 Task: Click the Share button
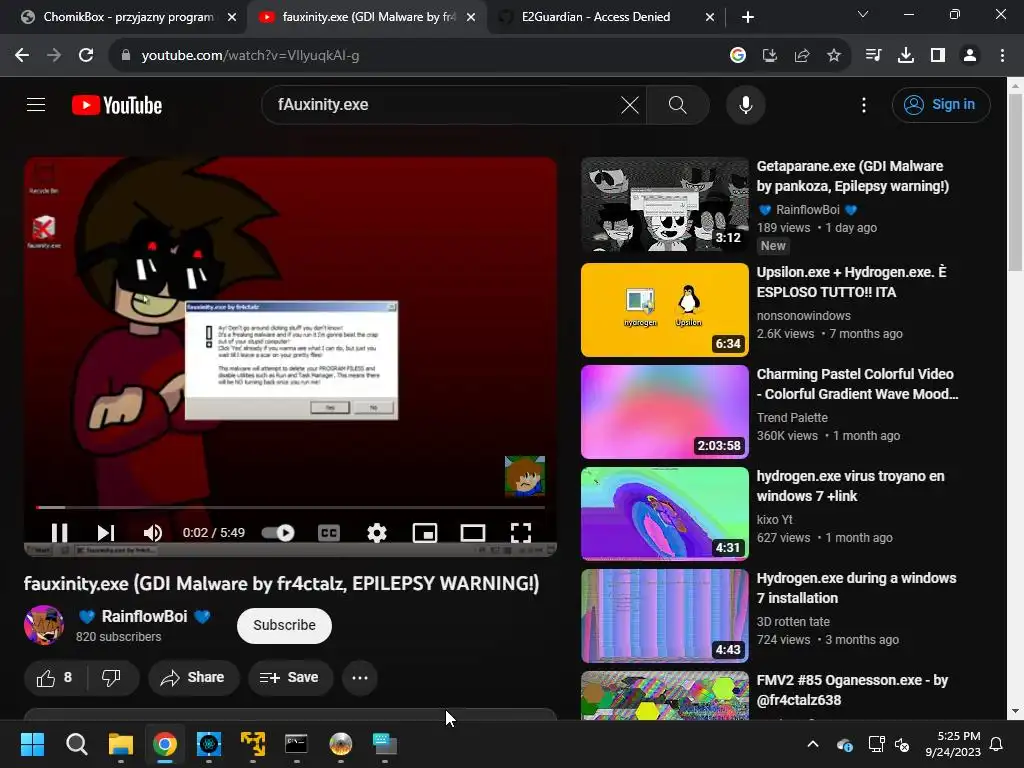pyautogui.click(x=193, y=678)
